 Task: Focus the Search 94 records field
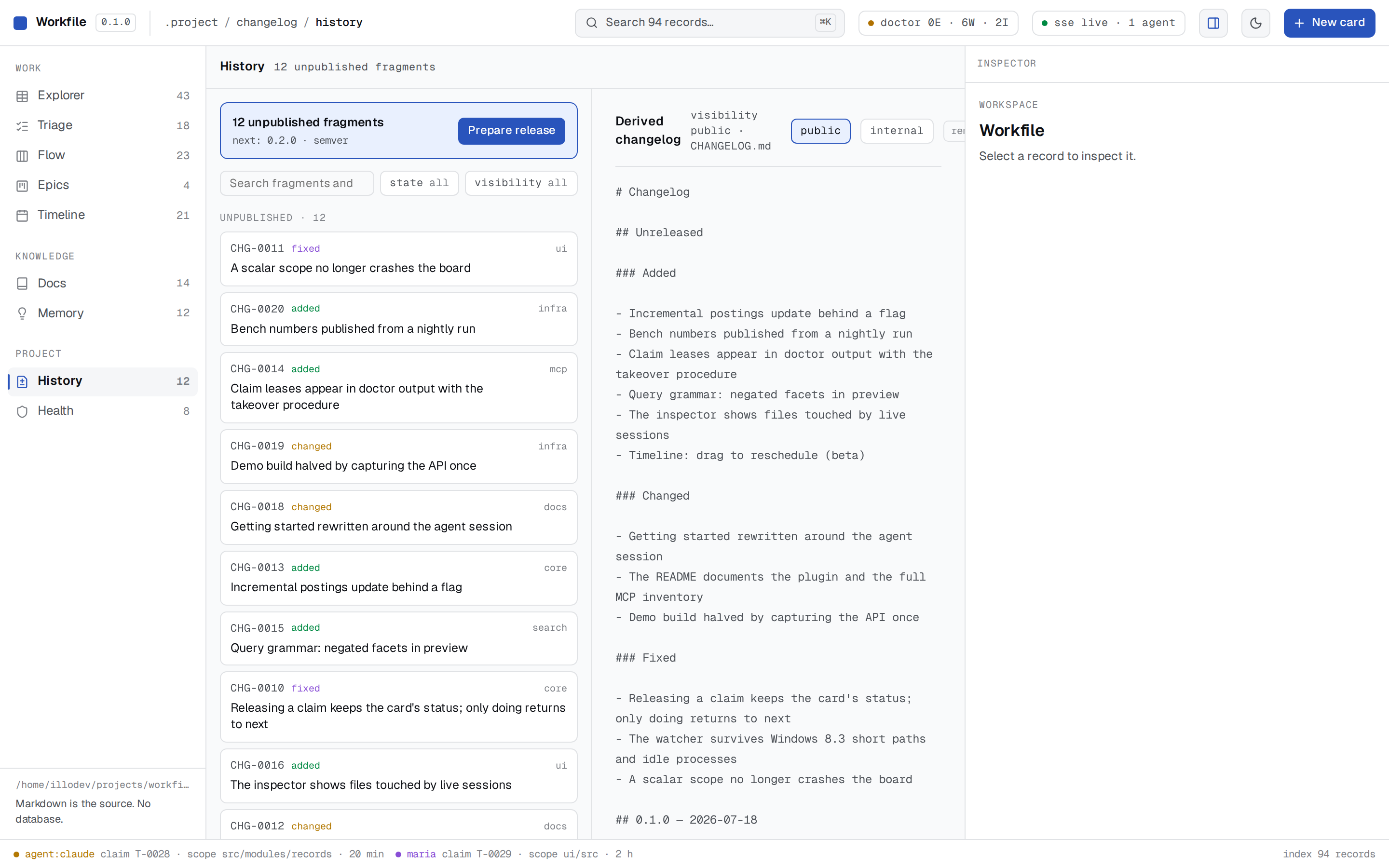tap(709, 23)
